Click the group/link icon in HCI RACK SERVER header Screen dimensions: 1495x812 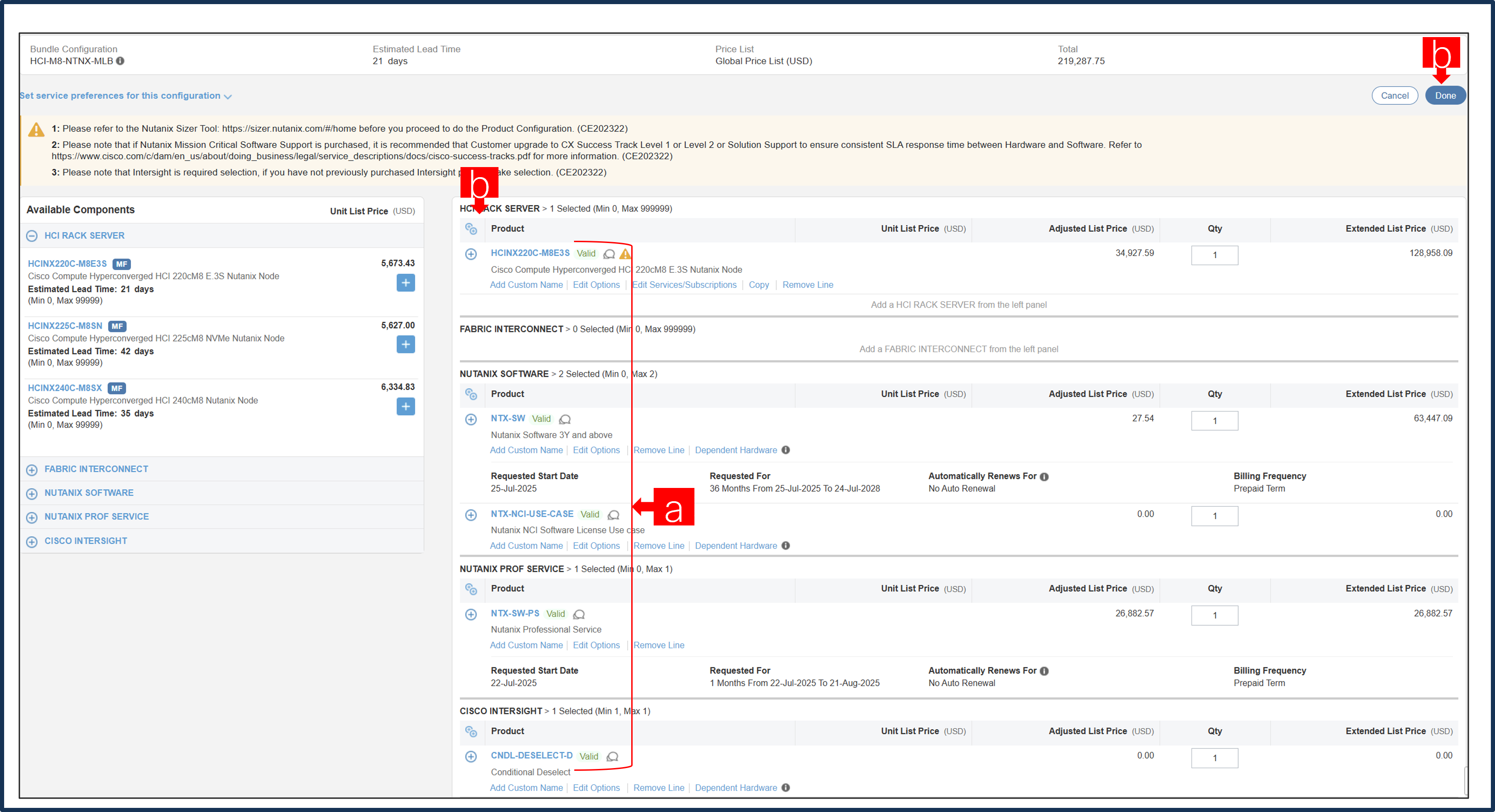tap(471, 230)
